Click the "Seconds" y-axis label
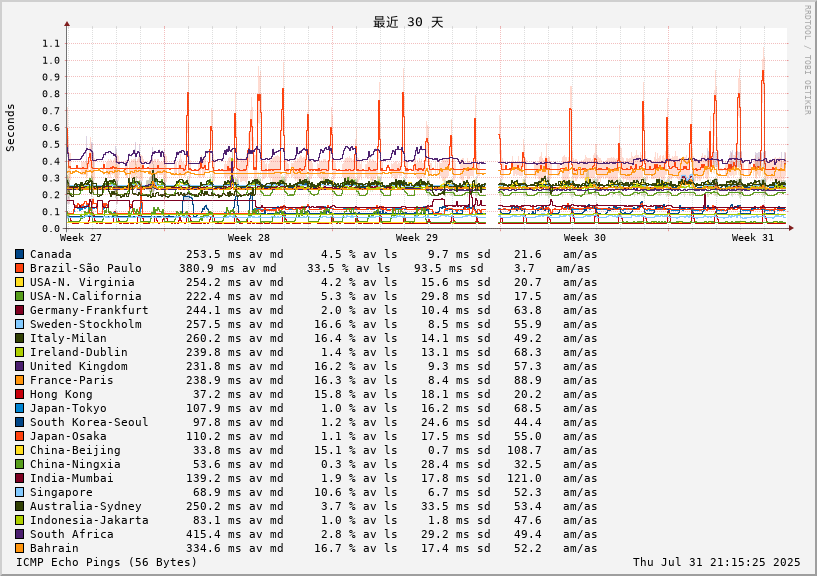The image size is (817, 576). (x=10, y=128)
